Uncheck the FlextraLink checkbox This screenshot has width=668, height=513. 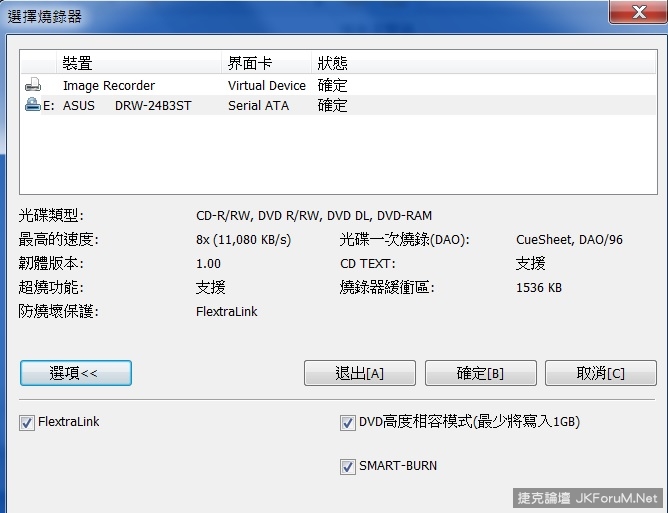tap(27, 423)
